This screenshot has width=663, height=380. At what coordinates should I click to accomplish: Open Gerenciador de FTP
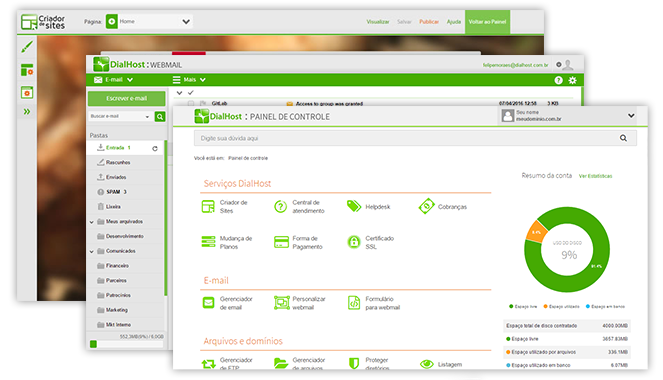point(227,364)
